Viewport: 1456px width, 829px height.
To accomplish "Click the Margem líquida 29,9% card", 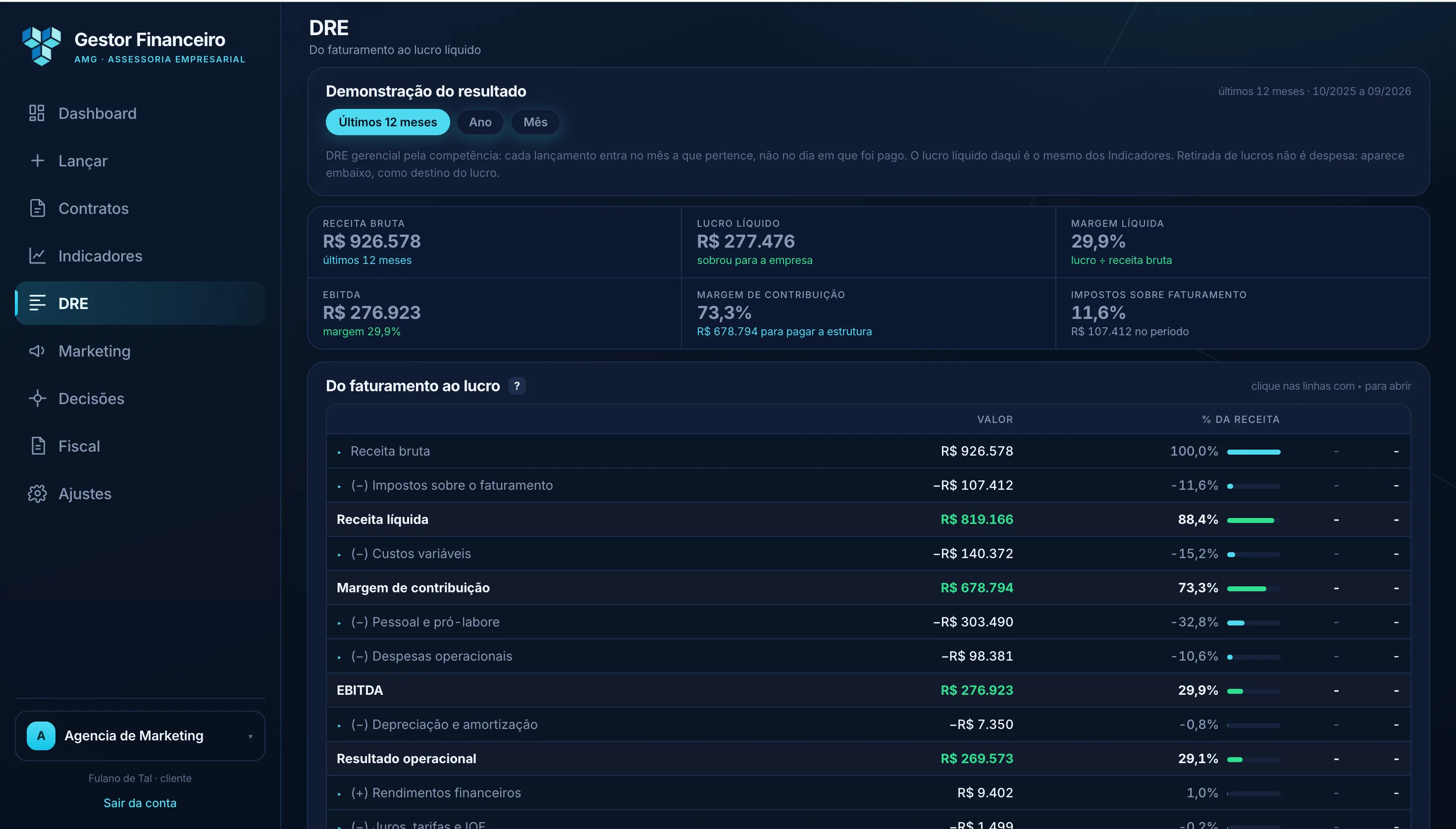I will (1243, 242).
